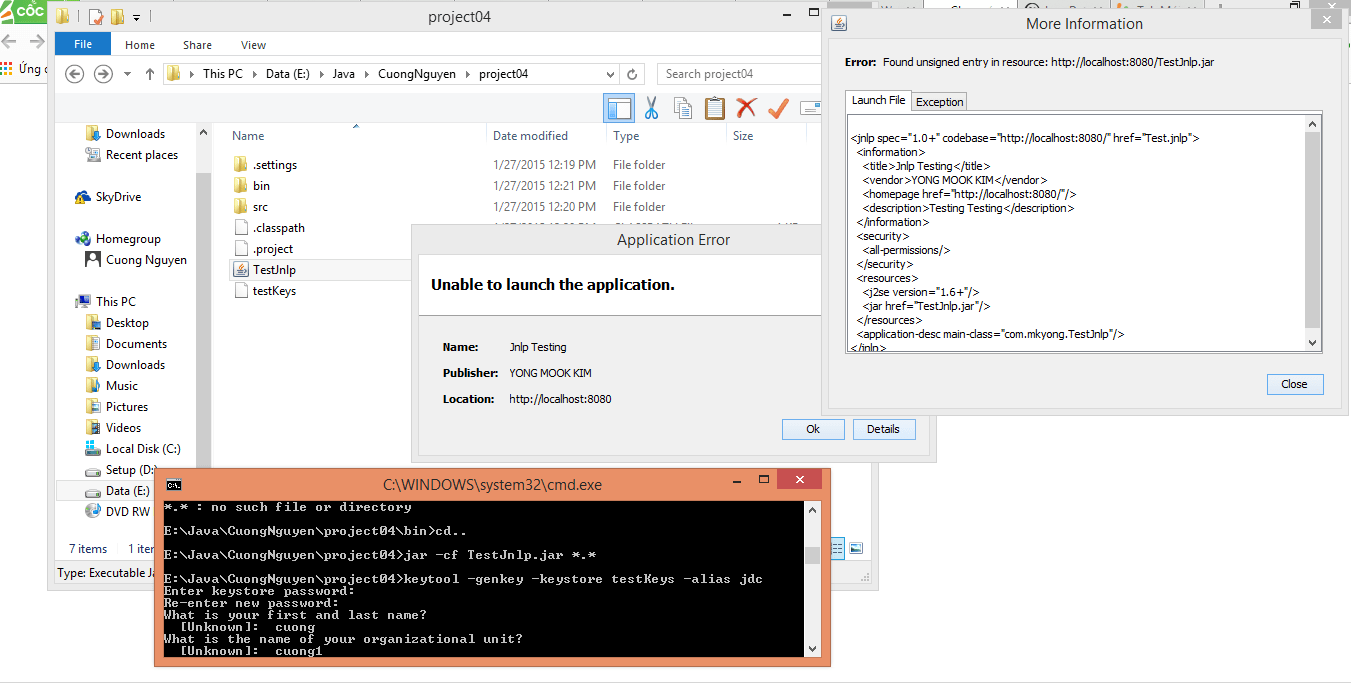The height and width of the screenshot is (683, 1351).
Task: Expand the breadcrumb arrow after Data (E:)
Action: point(321,74)
